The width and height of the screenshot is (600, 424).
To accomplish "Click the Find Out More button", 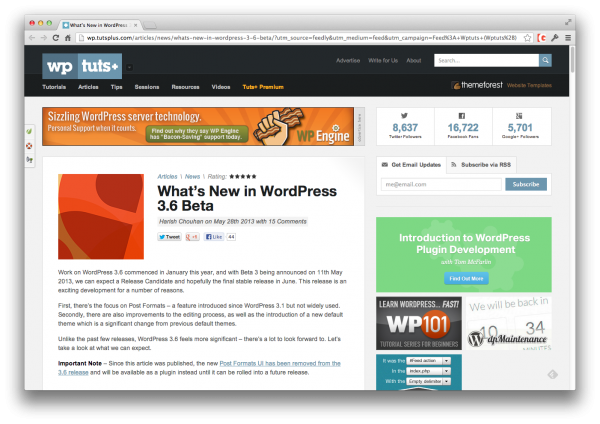I will click(460, 278).
